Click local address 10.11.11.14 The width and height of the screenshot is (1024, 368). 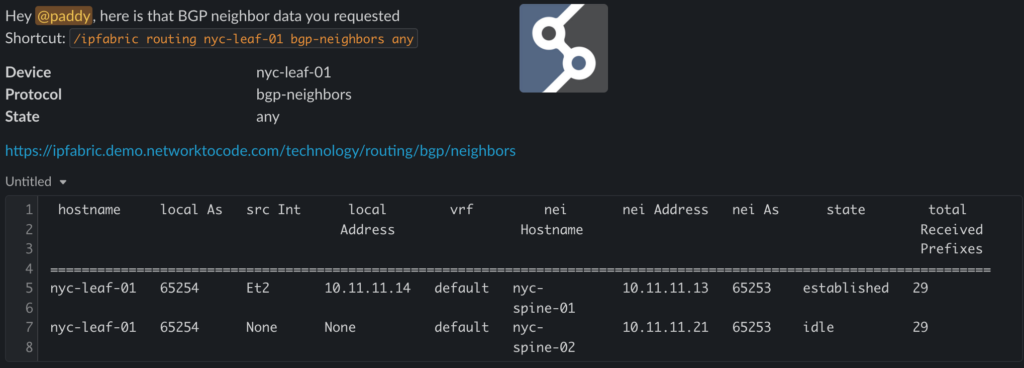tap(367, 288)
